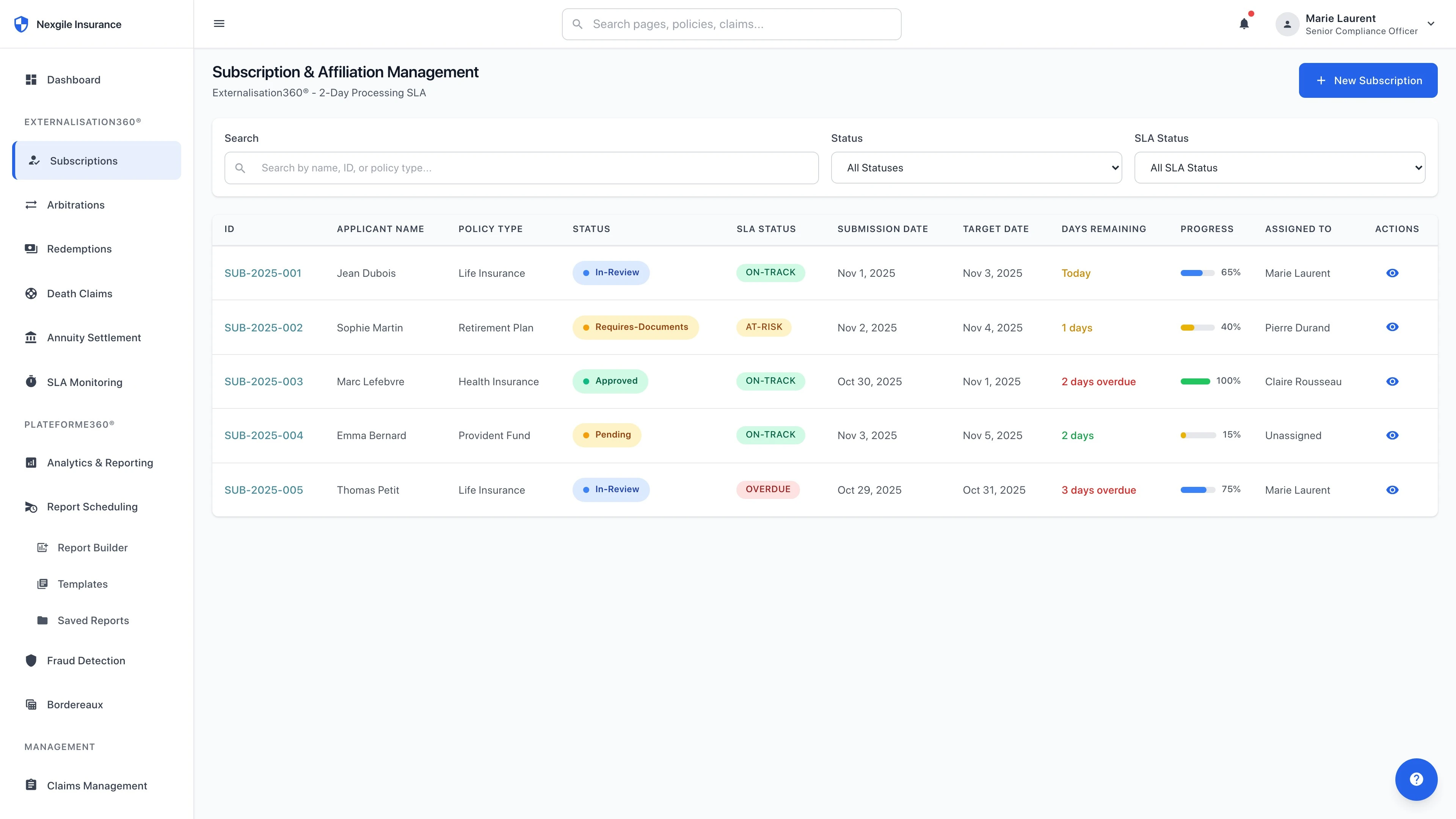1456x819 pixels.
Task: Go to Arbitrations in the sidebar
Action: [76, 205]
